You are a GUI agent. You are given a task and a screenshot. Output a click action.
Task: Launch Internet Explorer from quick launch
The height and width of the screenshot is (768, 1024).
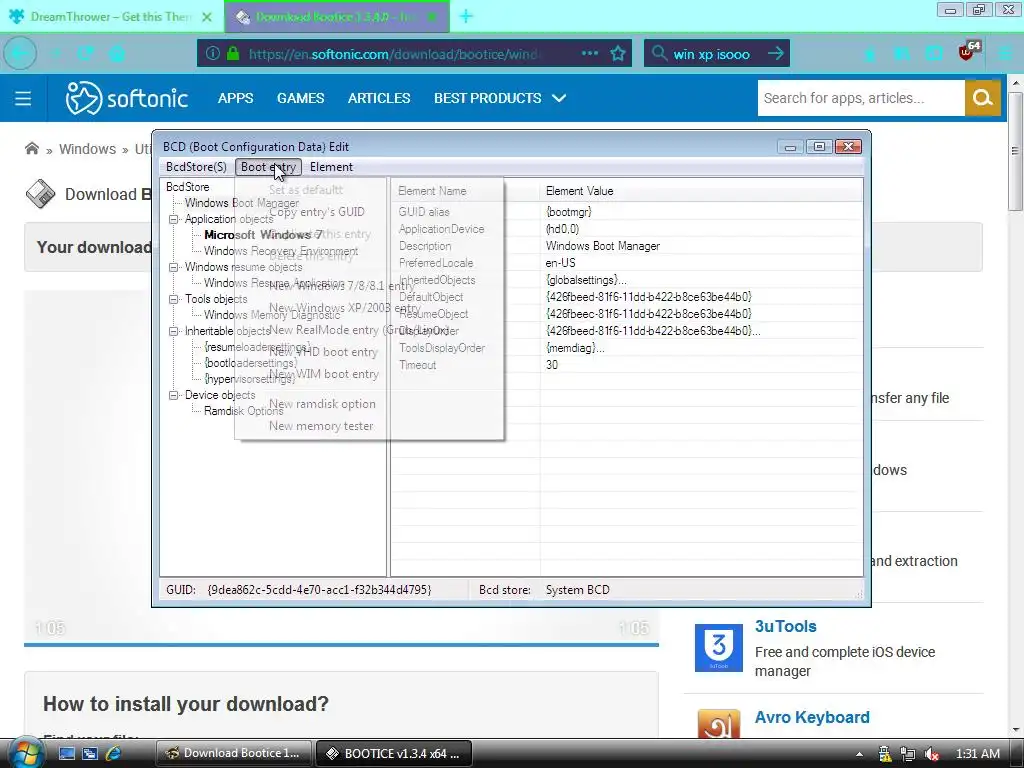pyautogui.click(x=114, y=754)
